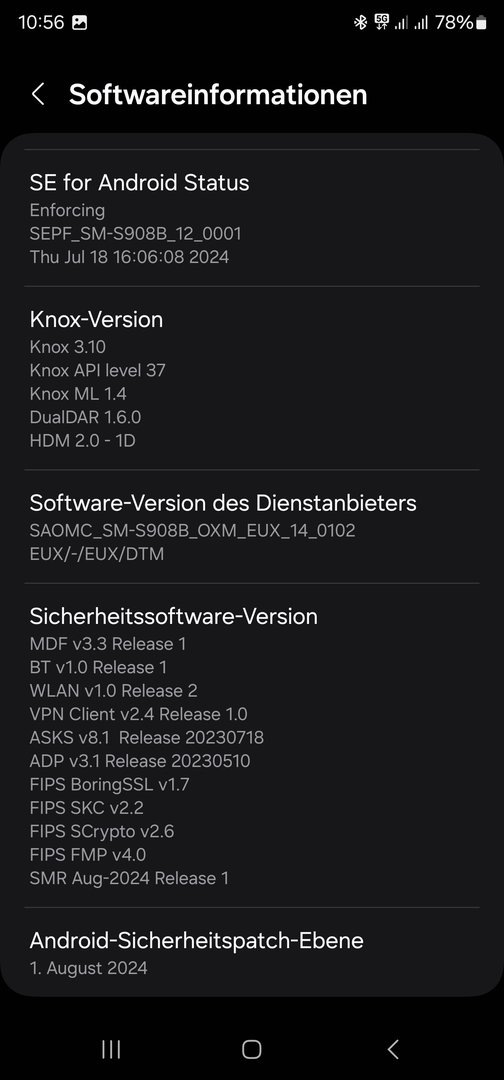504x1080 pixels.
Task: Tap the SMR Aug-2024 Release 1 line
Action: [129, 878]
